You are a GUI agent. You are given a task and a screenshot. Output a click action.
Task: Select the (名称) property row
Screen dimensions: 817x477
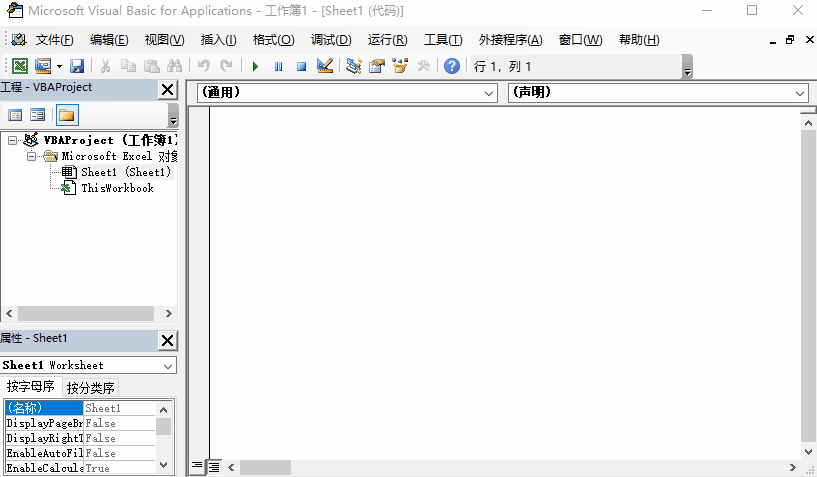coord(80,408)
